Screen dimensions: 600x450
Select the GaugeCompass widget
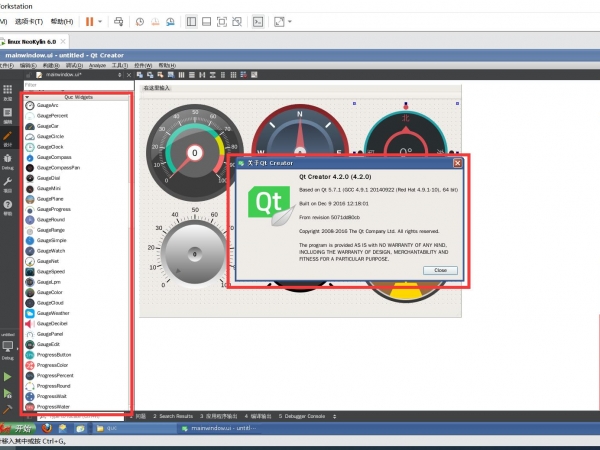tap(54, 157)
